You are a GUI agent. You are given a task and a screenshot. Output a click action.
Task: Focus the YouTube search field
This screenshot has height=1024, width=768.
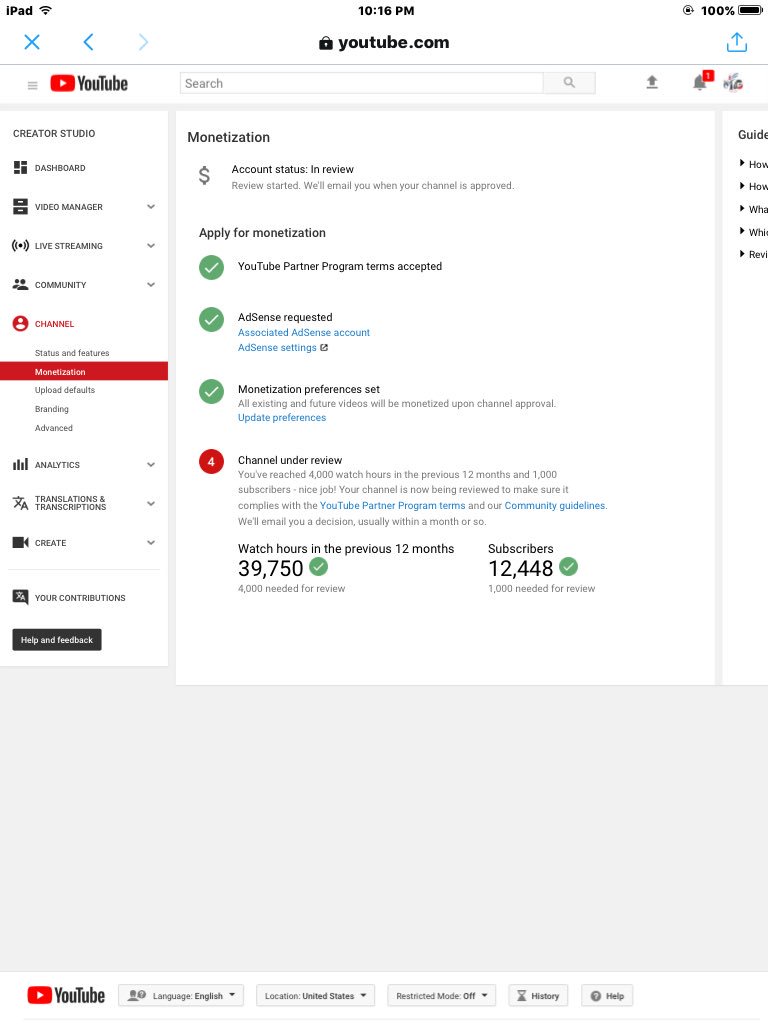click(361, 83)
